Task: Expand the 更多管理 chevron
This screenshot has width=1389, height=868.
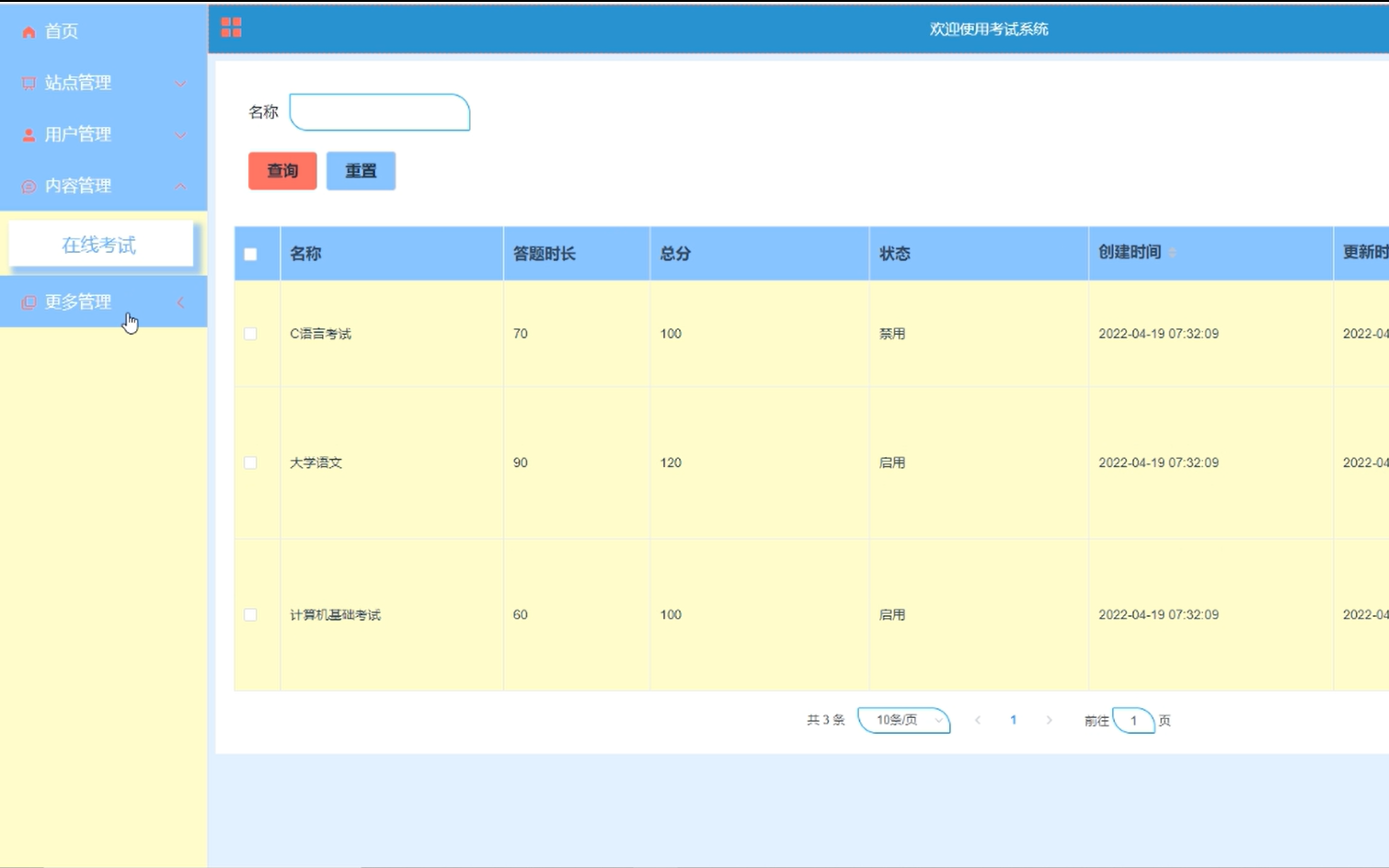Action: point(180,303)
